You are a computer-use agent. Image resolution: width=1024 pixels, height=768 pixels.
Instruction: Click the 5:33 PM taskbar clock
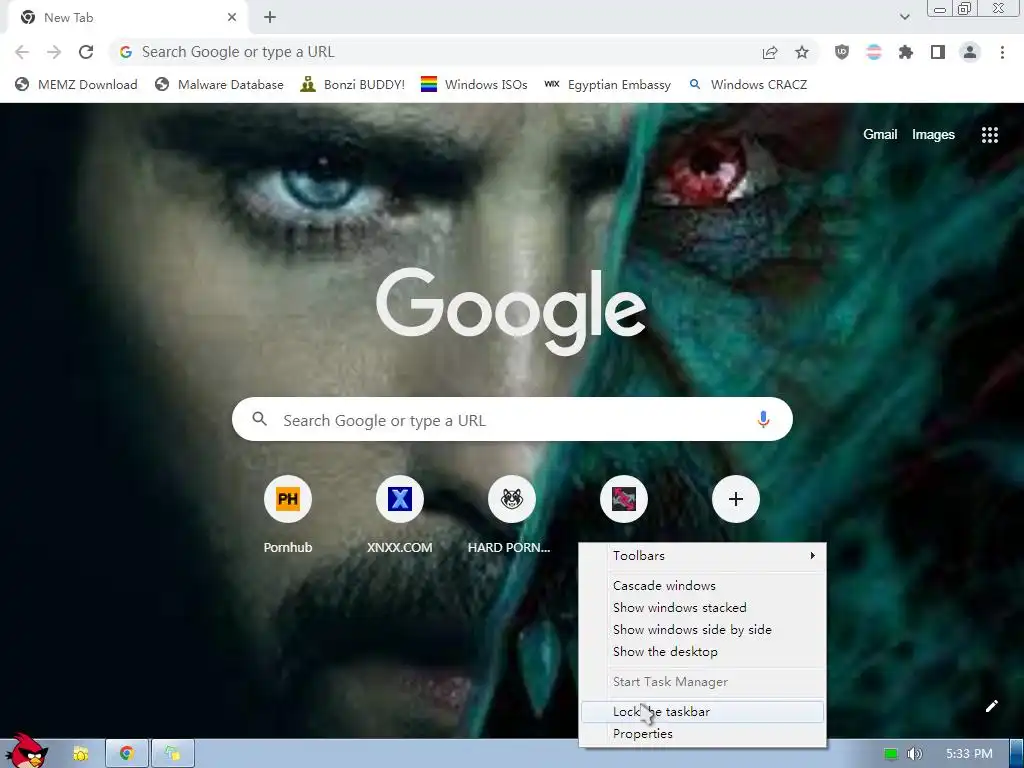969,754
